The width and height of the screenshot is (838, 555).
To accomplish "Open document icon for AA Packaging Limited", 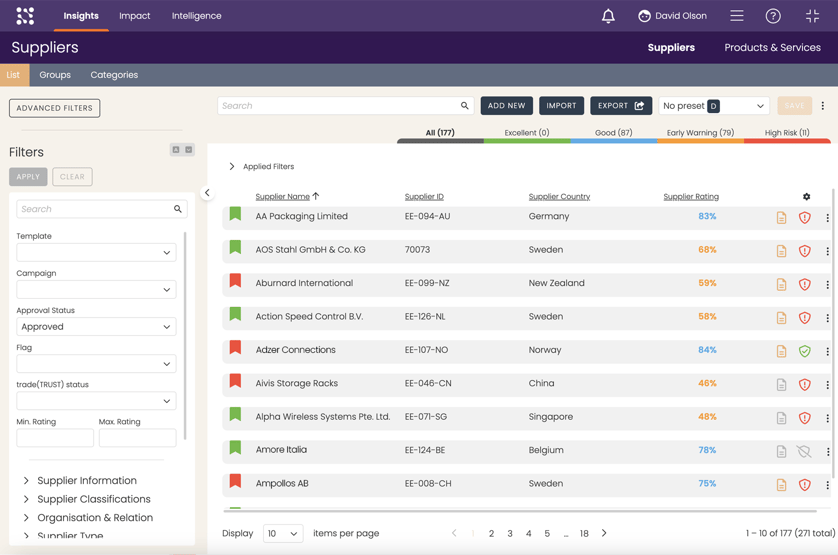I will [781, 218].
